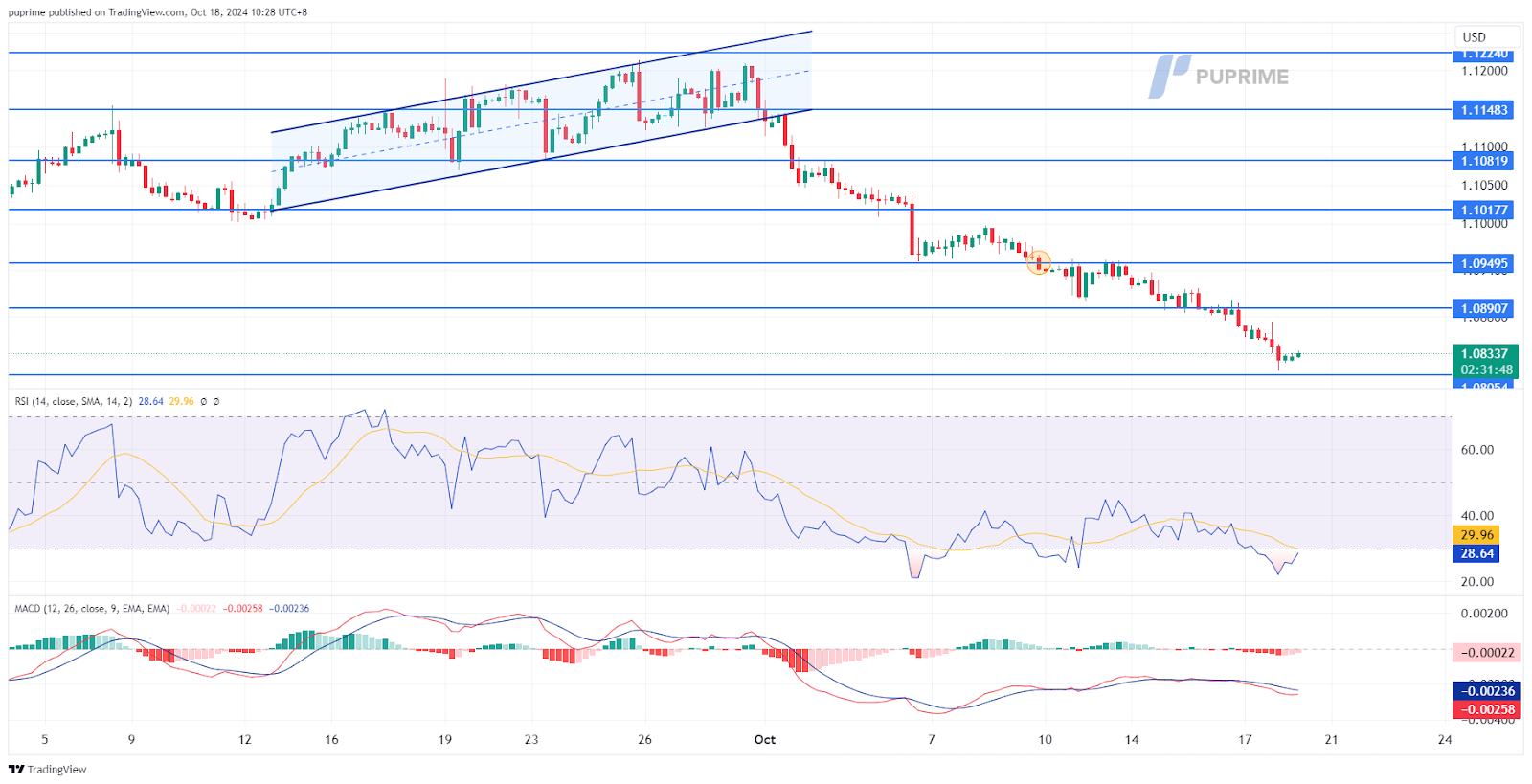Screen dimensions: 1532x784
Task: Click the blue MACD value -0.00236 in legend
Action: coord(288,608)
